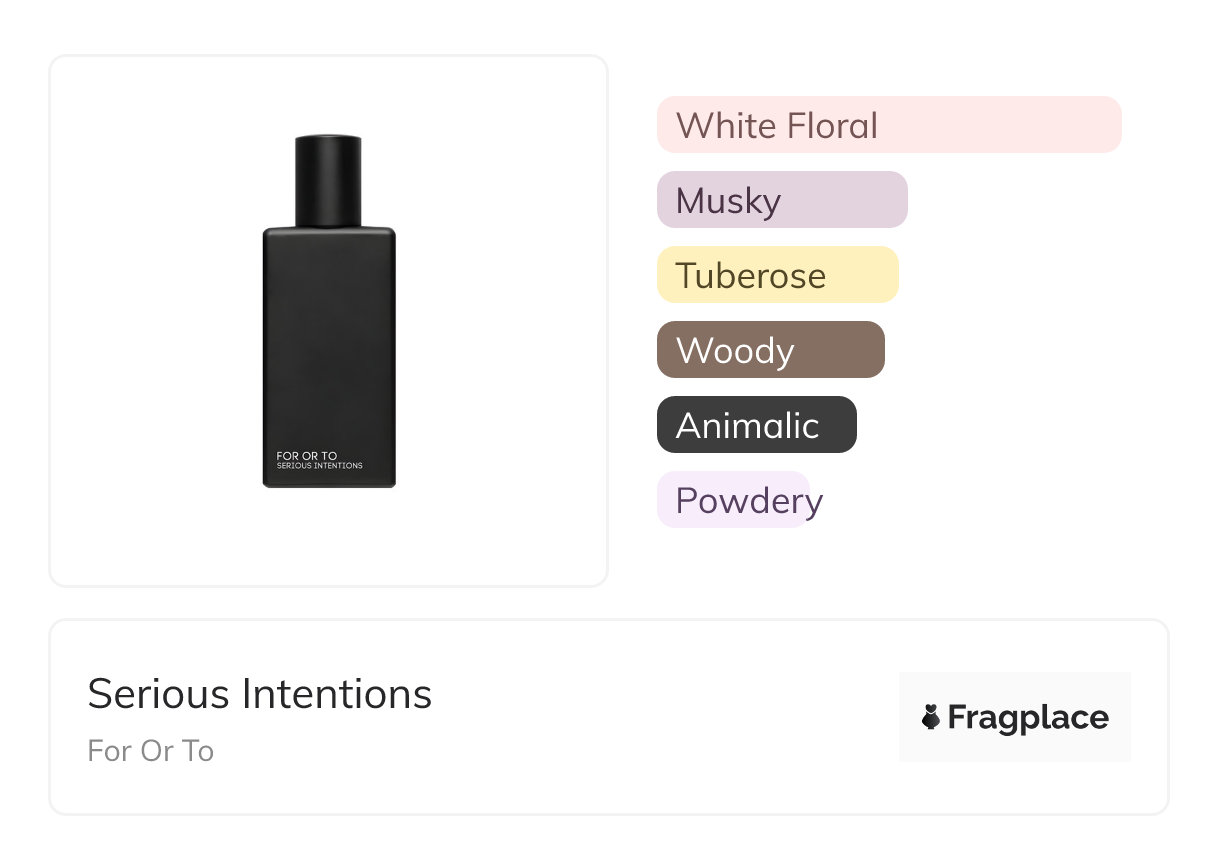Click the product image card background
The image size is (1218, 864).
pyautogui.click(x=329, y=321)
